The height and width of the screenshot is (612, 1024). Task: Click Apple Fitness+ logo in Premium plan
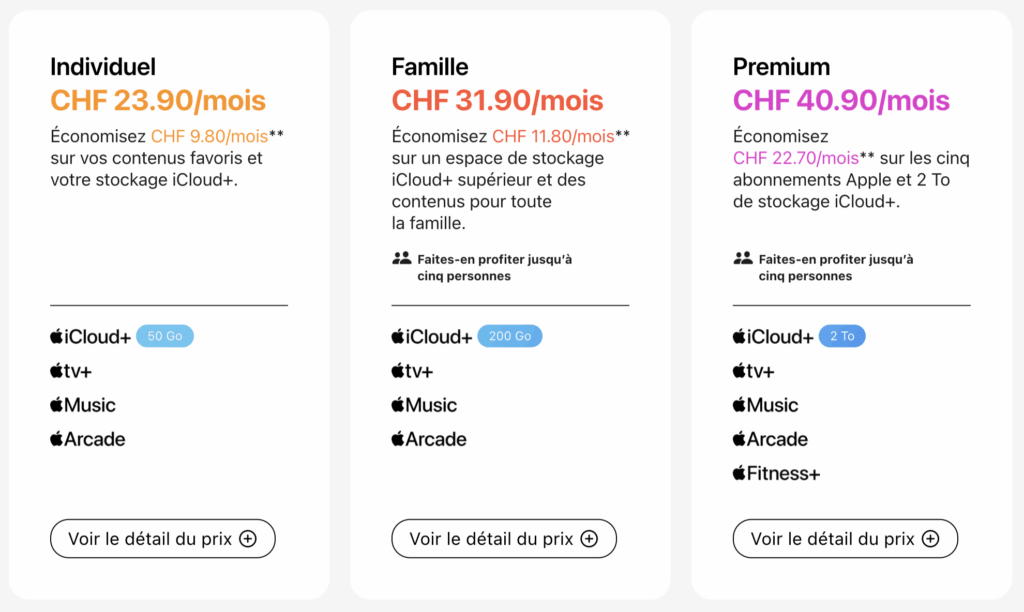776,473
